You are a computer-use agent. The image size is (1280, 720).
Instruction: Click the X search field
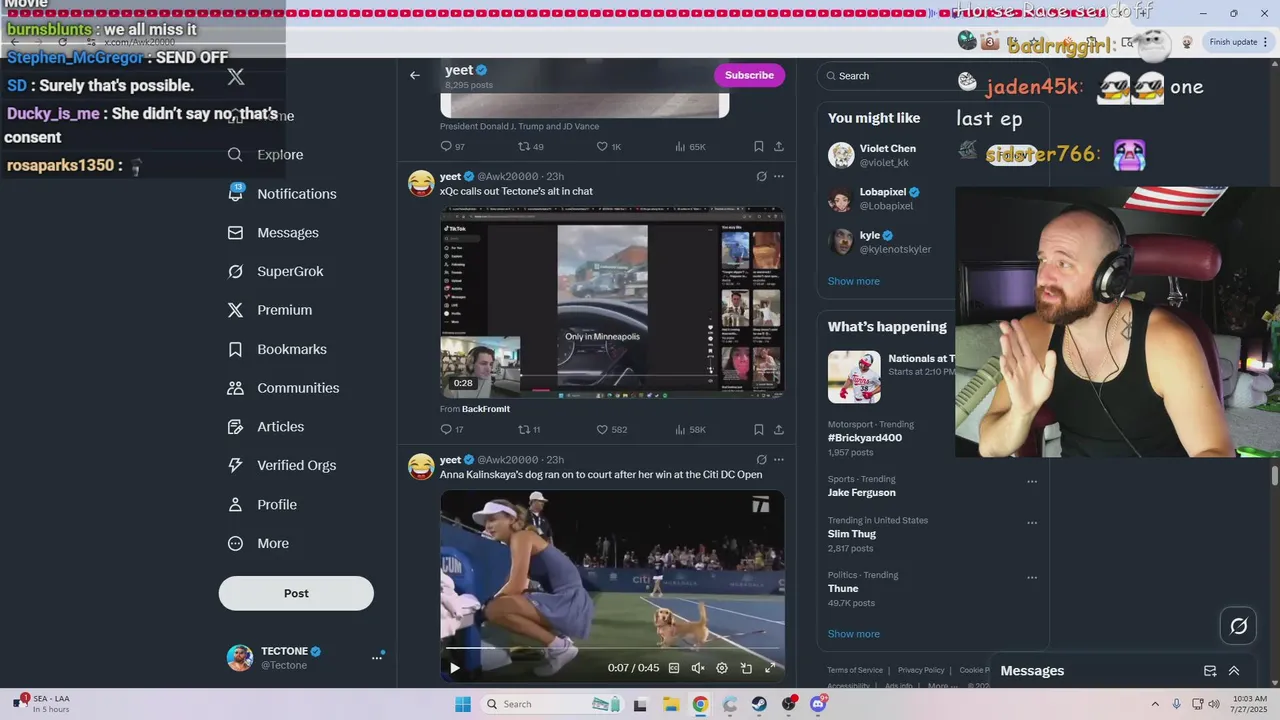point(885,76)
